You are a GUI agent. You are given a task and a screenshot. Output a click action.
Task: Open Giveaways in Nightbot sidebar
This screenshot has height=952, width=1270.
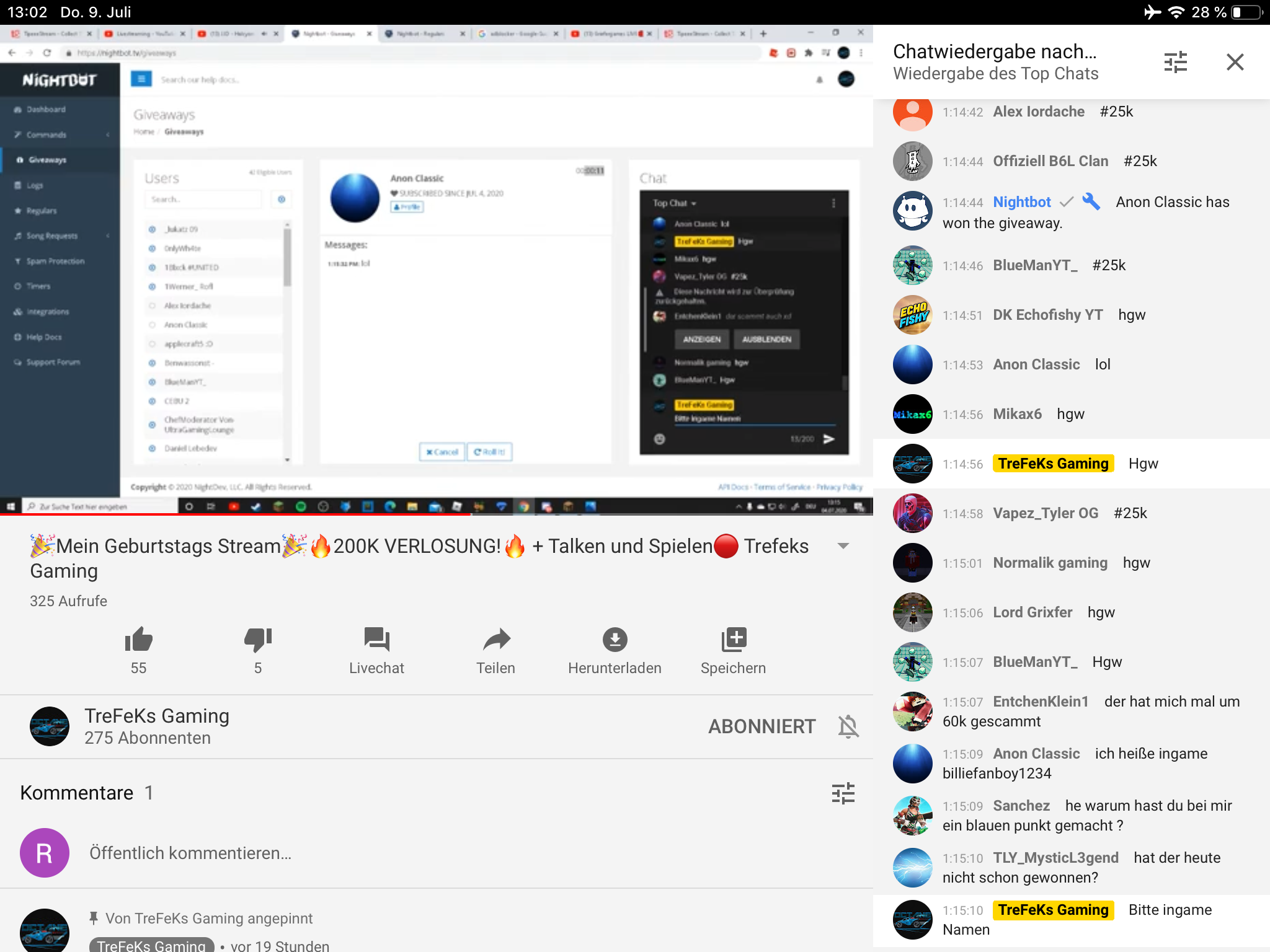point(48,160)
